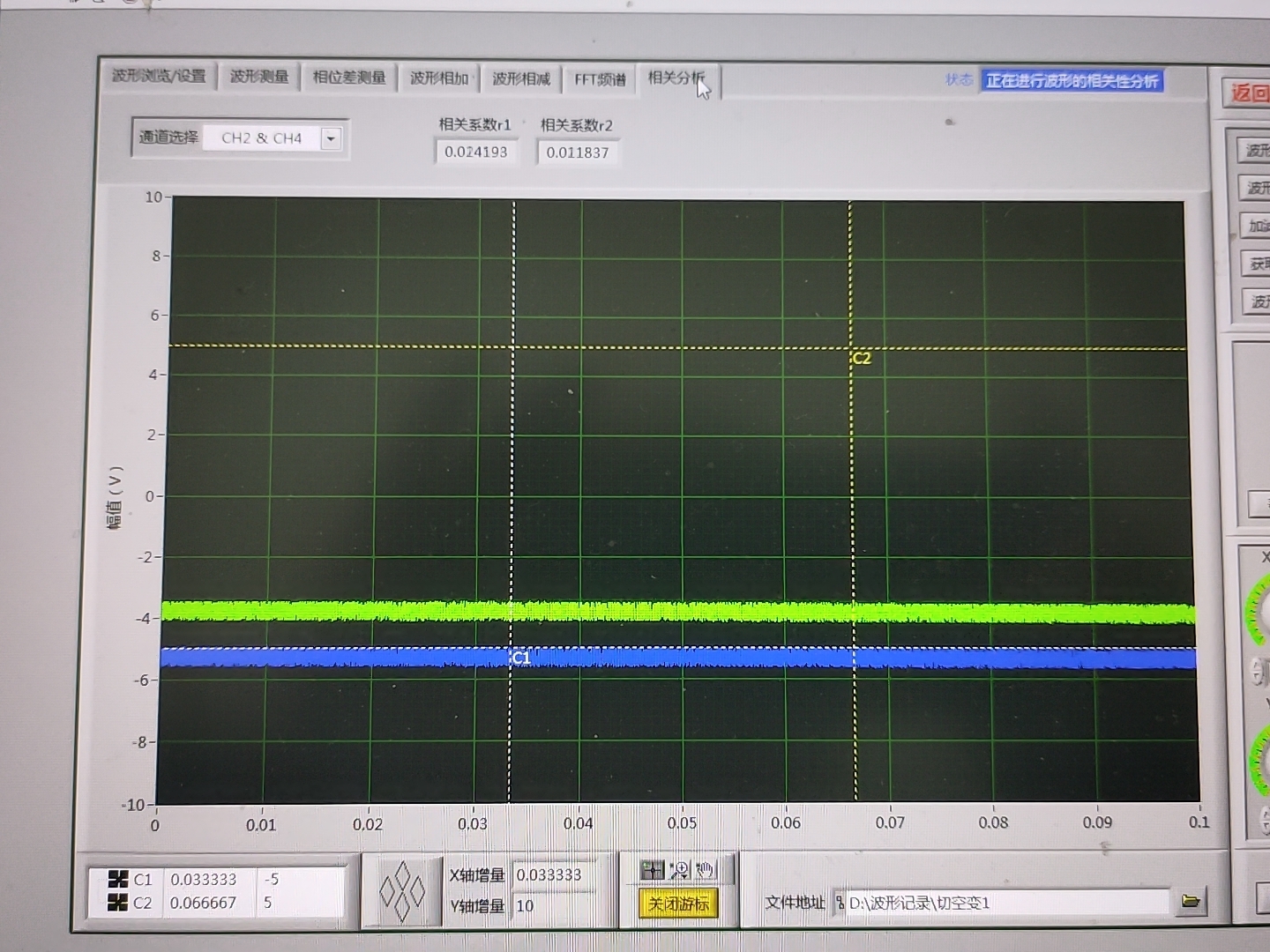Click the down diamond of cursor mover
The image size is (1270, 952).
pos(403,907)
